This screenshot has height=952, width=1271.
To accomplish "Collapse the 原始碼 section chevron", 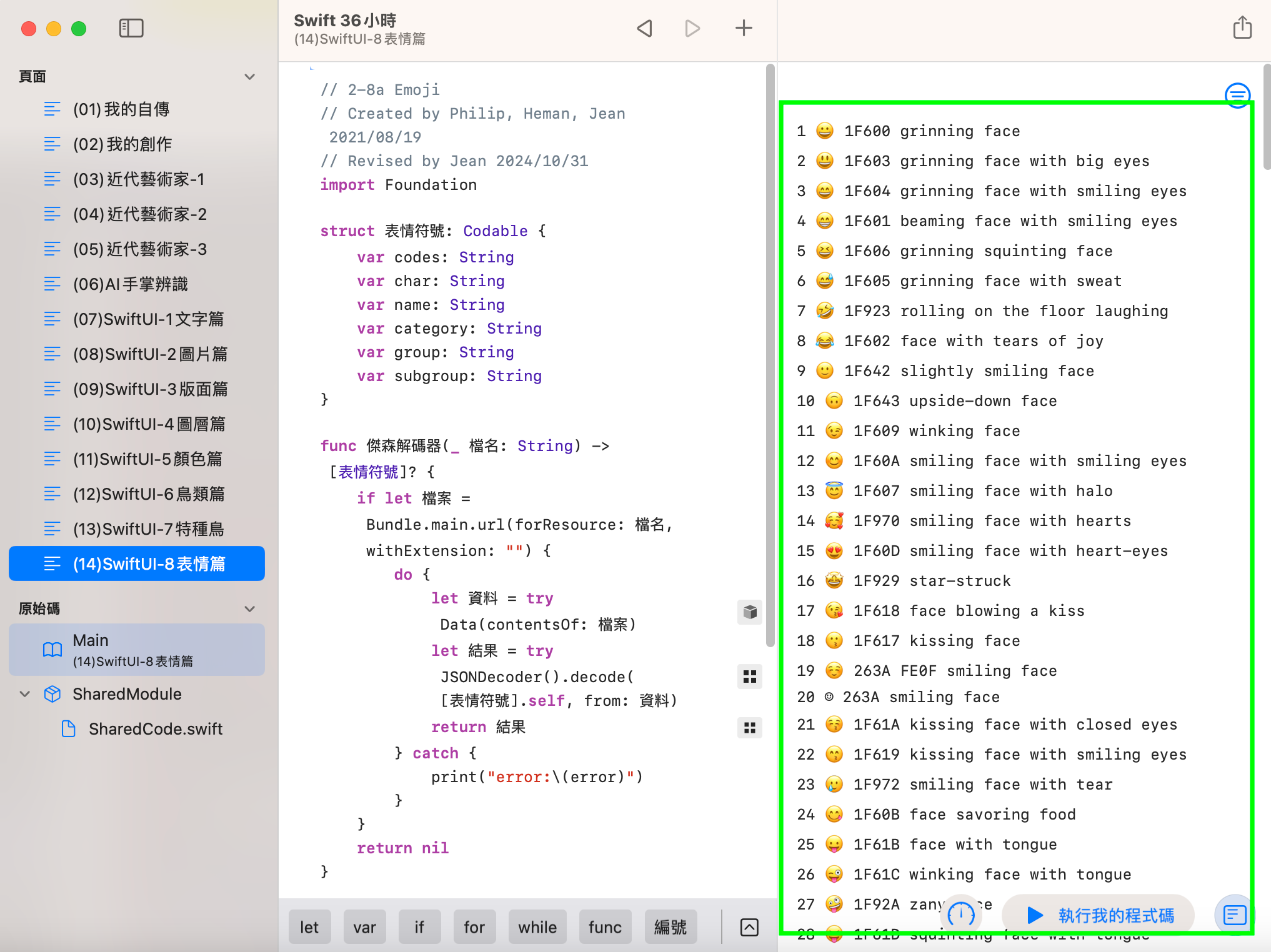I will point(250,608).
